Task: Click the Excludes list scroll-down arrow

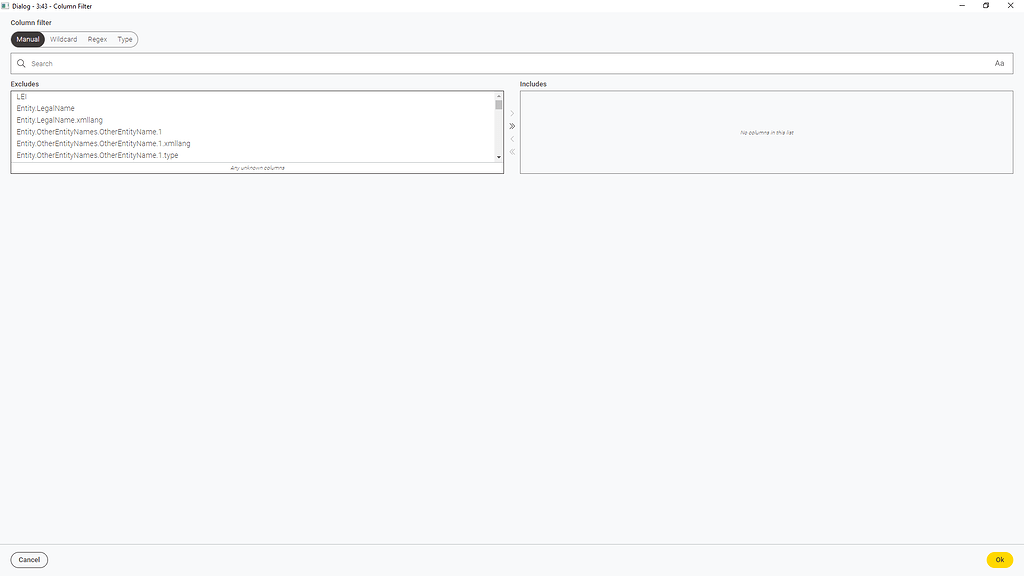Action: [x=498, y=157]
